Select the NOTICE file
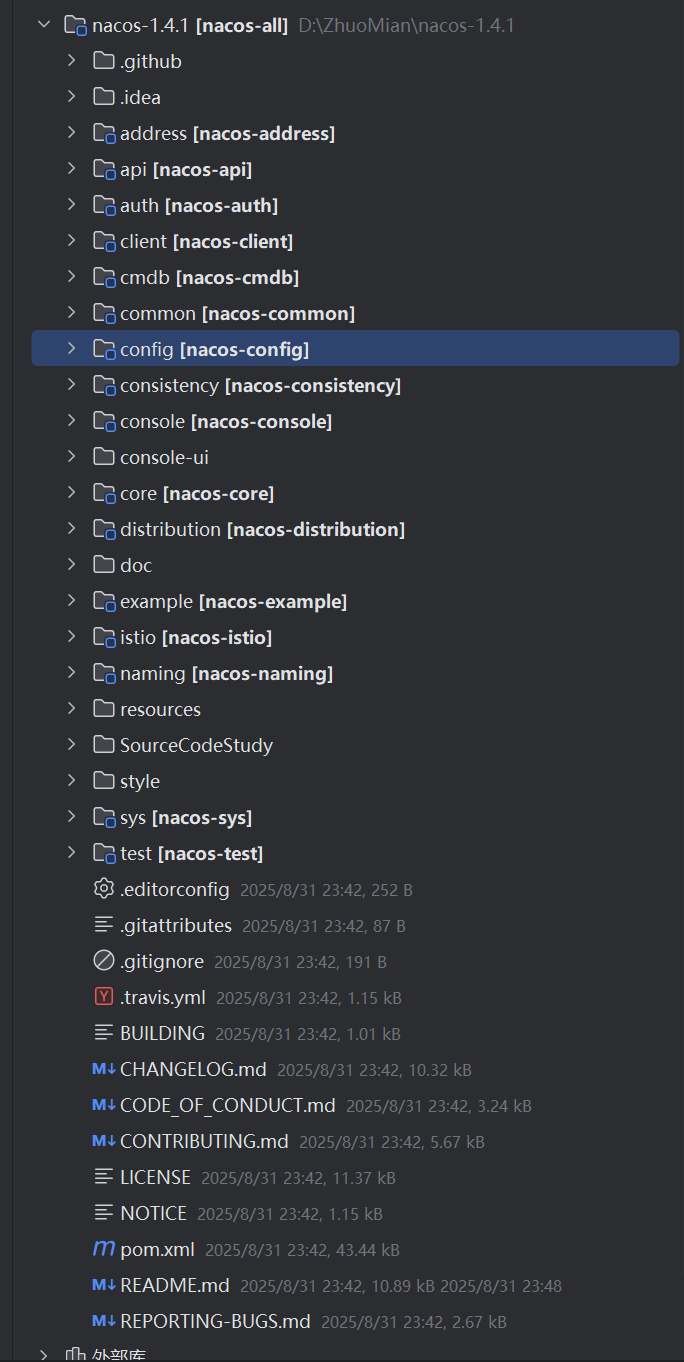This screenshot has height=1362, width=684. tap(153, 1213)
